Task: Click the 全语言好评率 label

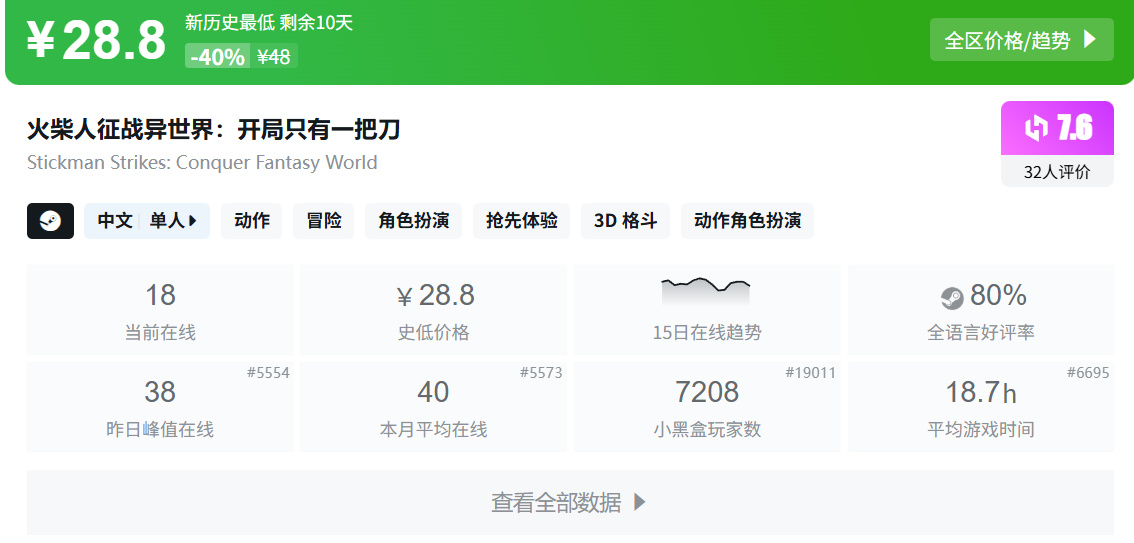Action: (x=981, y=333)
